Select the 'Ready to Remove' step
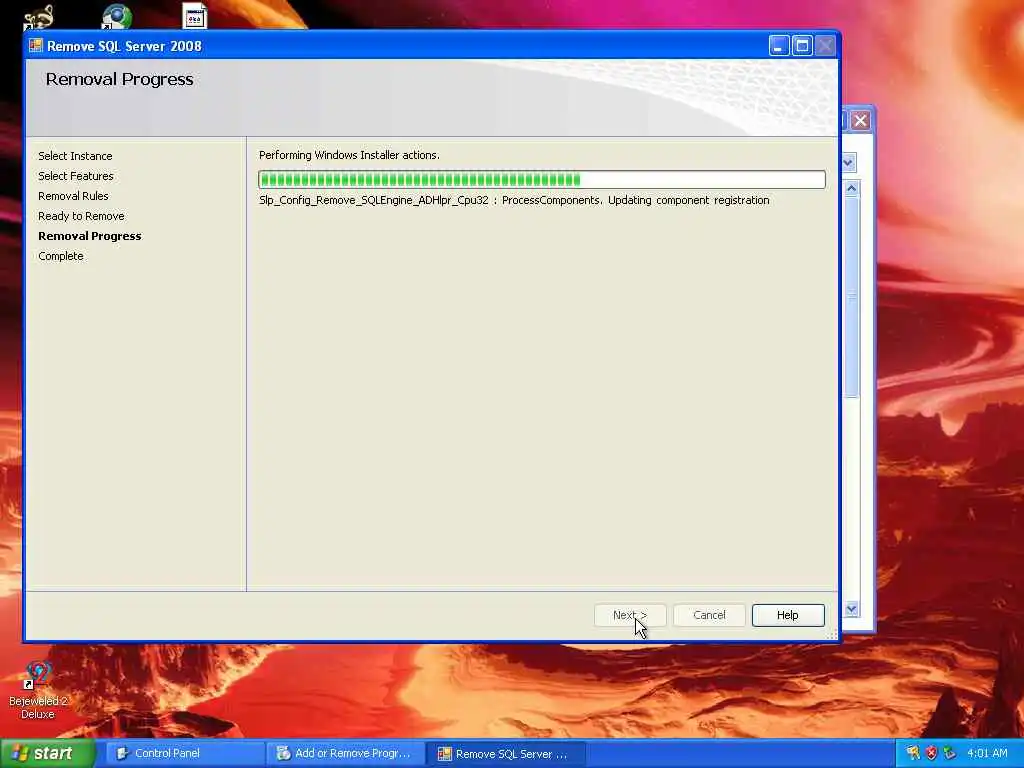Image resolution: width=1024 pixels, height=768 pixels. (x=81, y=216)
